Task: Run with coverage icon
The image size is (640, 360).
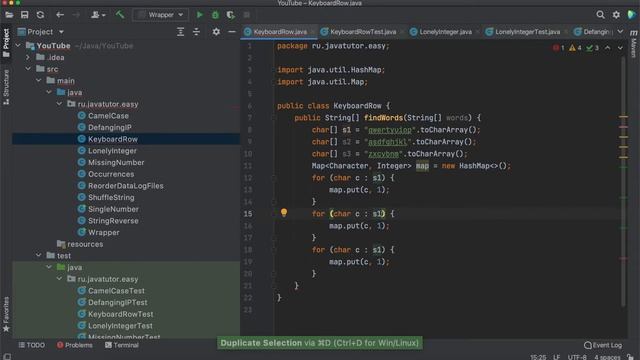Action: [x=231, y=15]
